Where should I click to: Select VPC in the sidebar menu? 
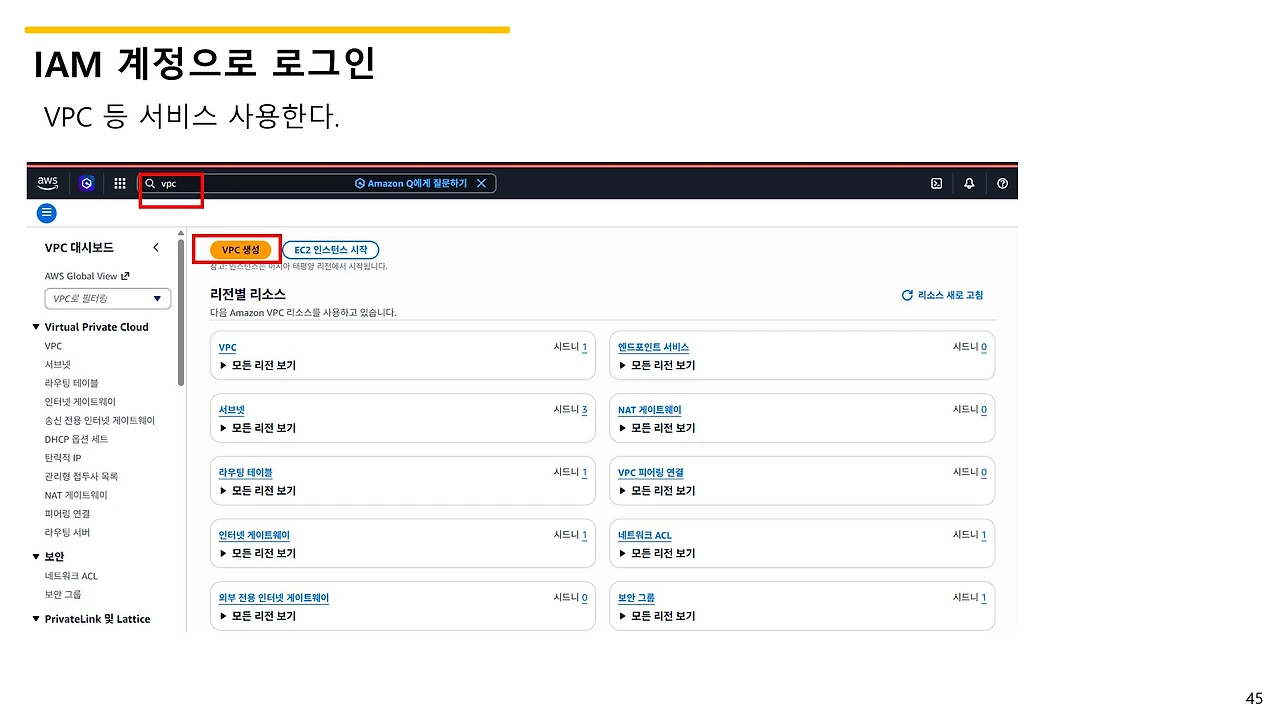tap(53, 346)
